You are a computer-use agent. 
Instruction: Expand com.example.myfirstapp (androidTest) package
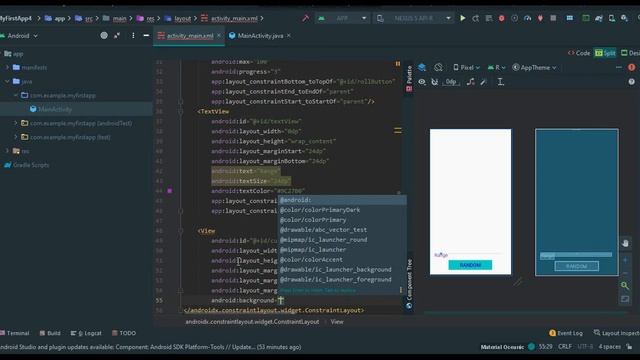(16, 123)
